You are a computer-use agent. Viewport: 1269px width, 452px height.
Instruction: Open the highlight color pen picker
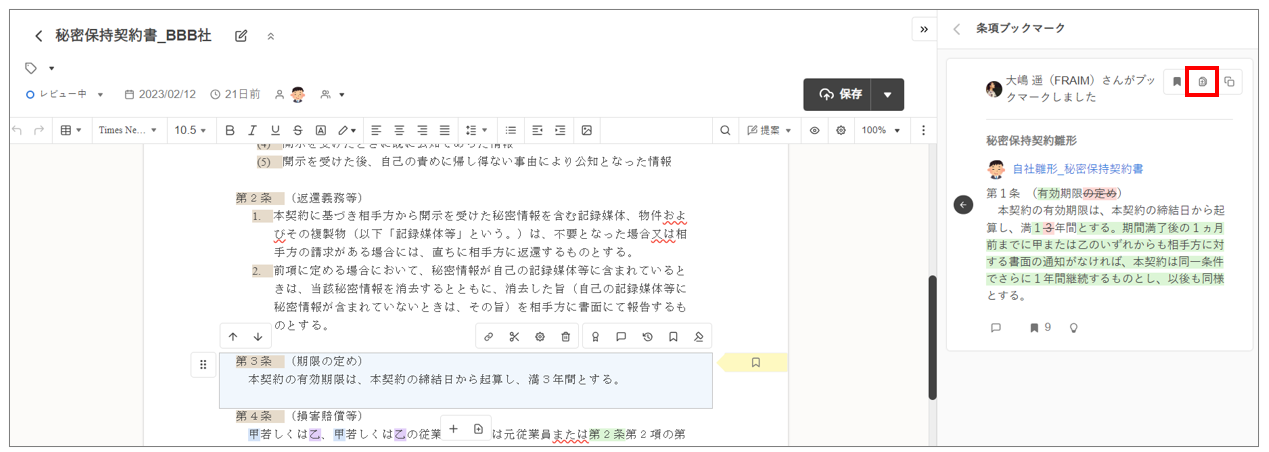pos(346,130)
